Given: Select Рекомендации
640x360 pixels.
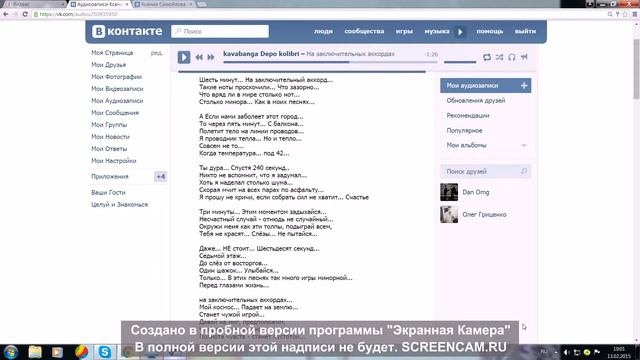Looking at the screenshot, I should point(468,116).
